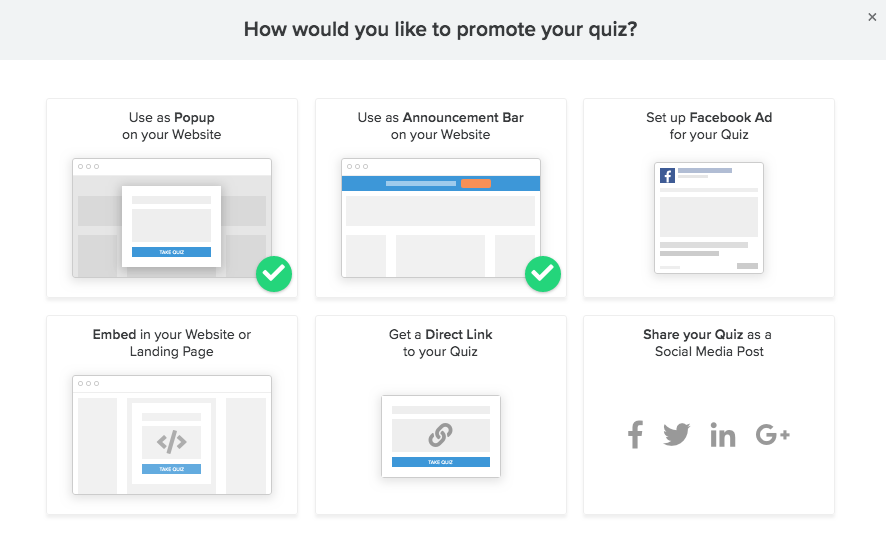Click the Twitter bird icon
The width and height of the screenshot is (886, 546).
tap(677, 435)
